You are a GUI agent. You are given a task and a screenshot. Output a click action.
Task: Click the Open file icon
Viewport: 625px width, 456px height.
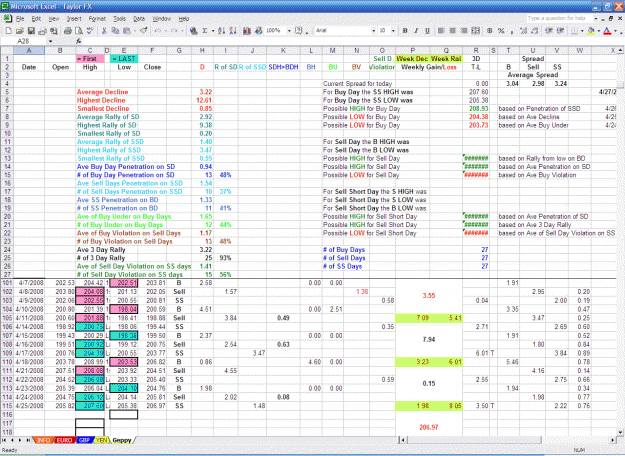pos(20,31)
